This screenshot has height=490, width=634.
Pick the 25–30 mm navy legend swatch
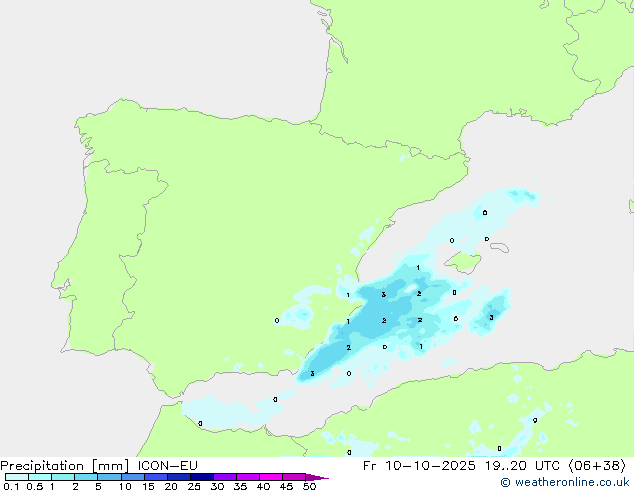pos(202,477)
